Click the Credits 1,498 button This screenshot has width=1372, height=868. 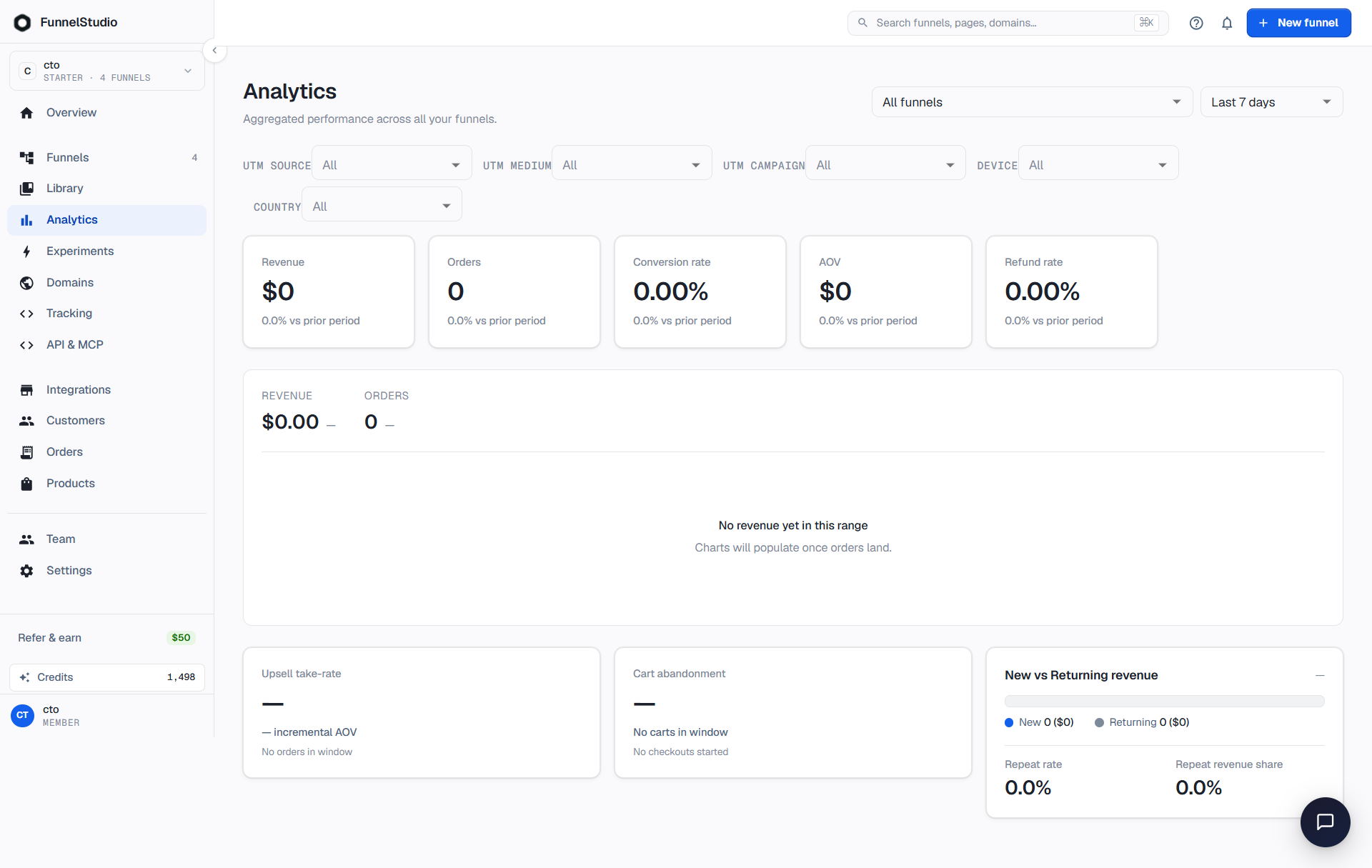pyautogui.click(x=107, y=677)
